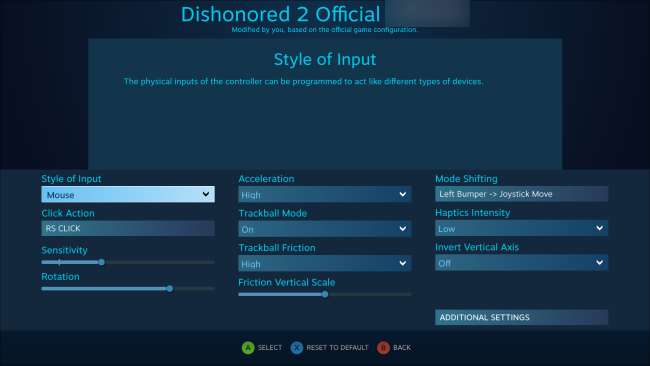Image resolution: width=650 pixels, height=366 pixels.
Task: Open ADDITIONAL SETTINGS
Action: [x=521, y=317]
